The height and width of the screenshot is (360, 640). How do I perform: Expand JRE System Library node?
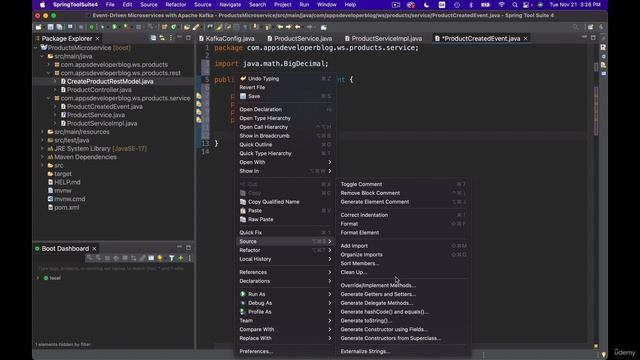point(42,149)
